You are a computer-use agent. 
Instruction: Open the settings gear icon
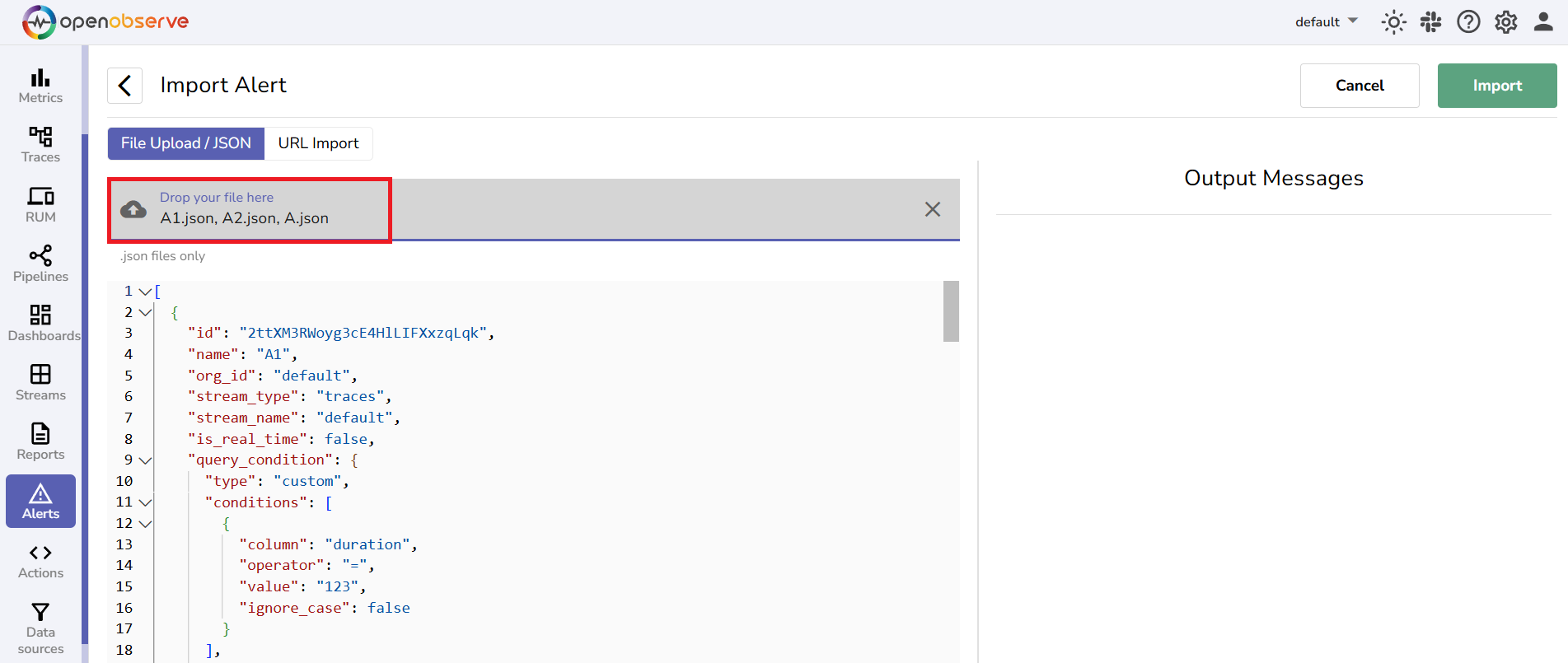click(1505, 21)
